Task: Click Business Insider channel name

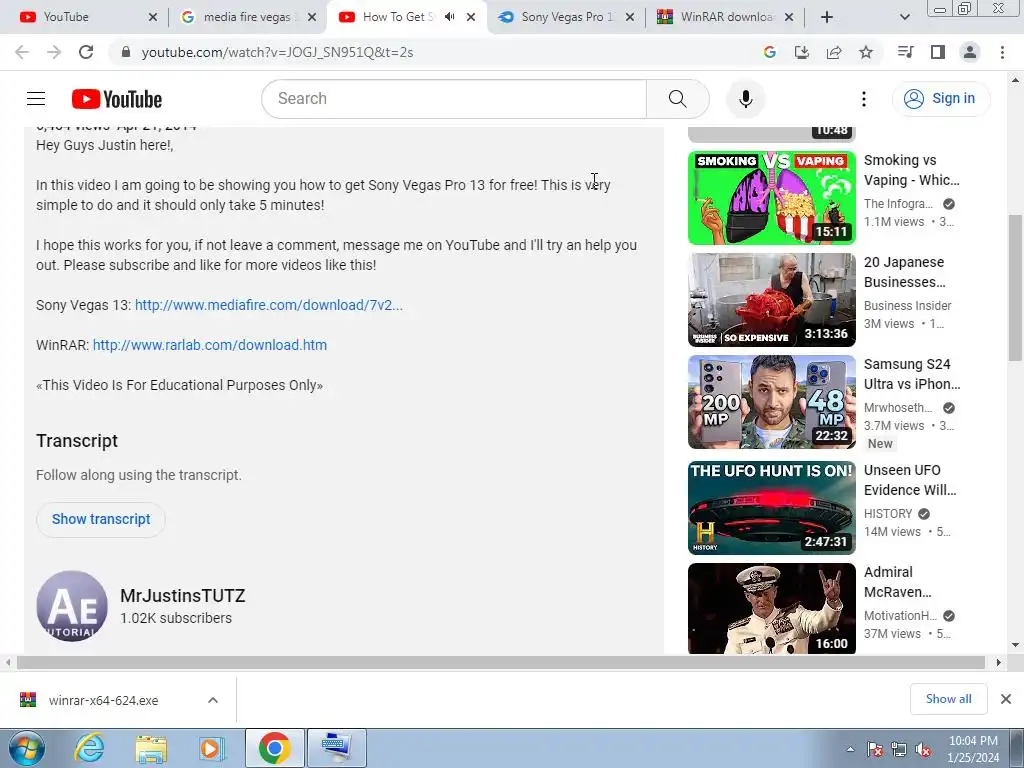Action: click(907, 306)
